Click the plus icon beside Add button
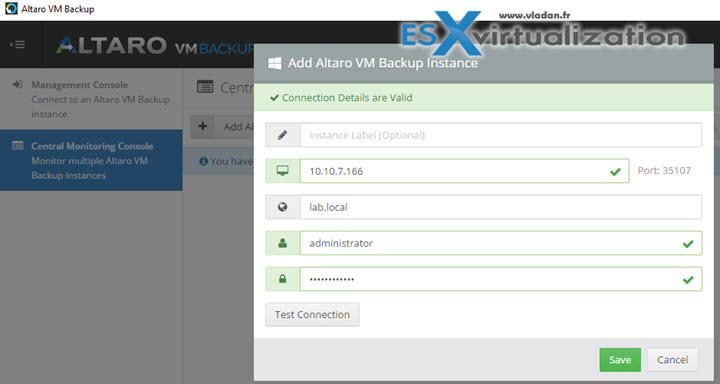This screenshot has width=720, height=384. tap(202, 126)
